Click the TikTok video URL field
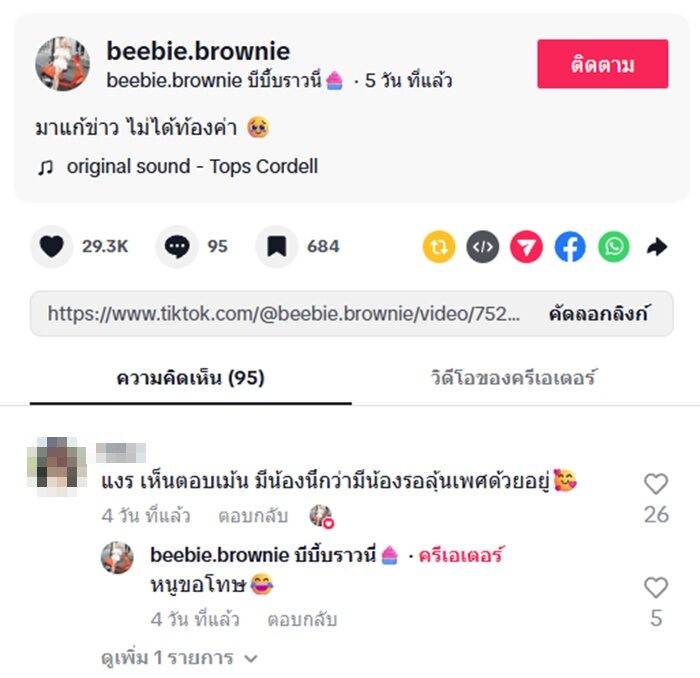This screenshot has height=678, width=700. click(283, 314)
